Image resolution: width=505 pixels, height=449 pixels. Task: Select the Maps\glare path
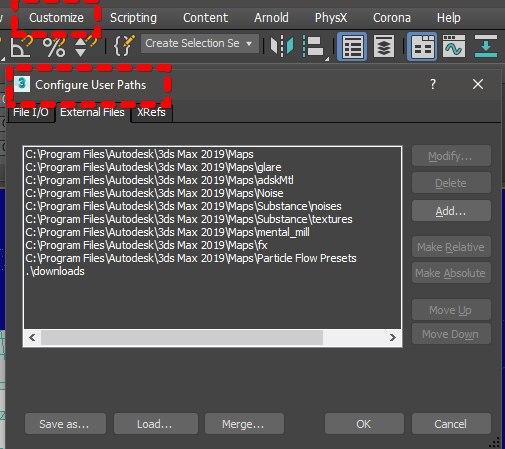tap(153, 167)
